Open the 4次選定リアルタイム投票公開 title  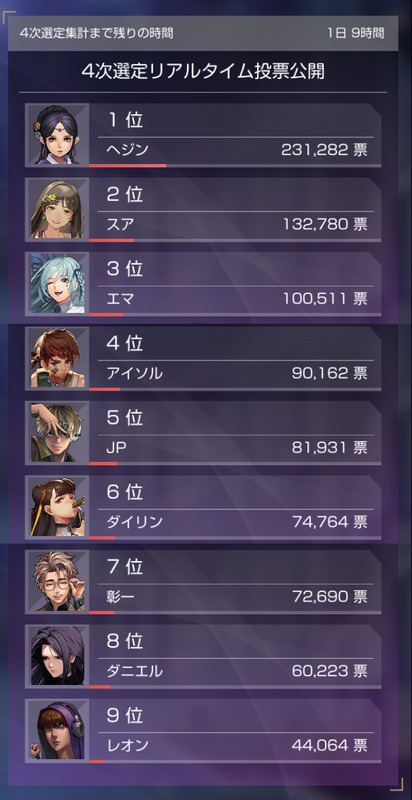(x=203, y=72)
